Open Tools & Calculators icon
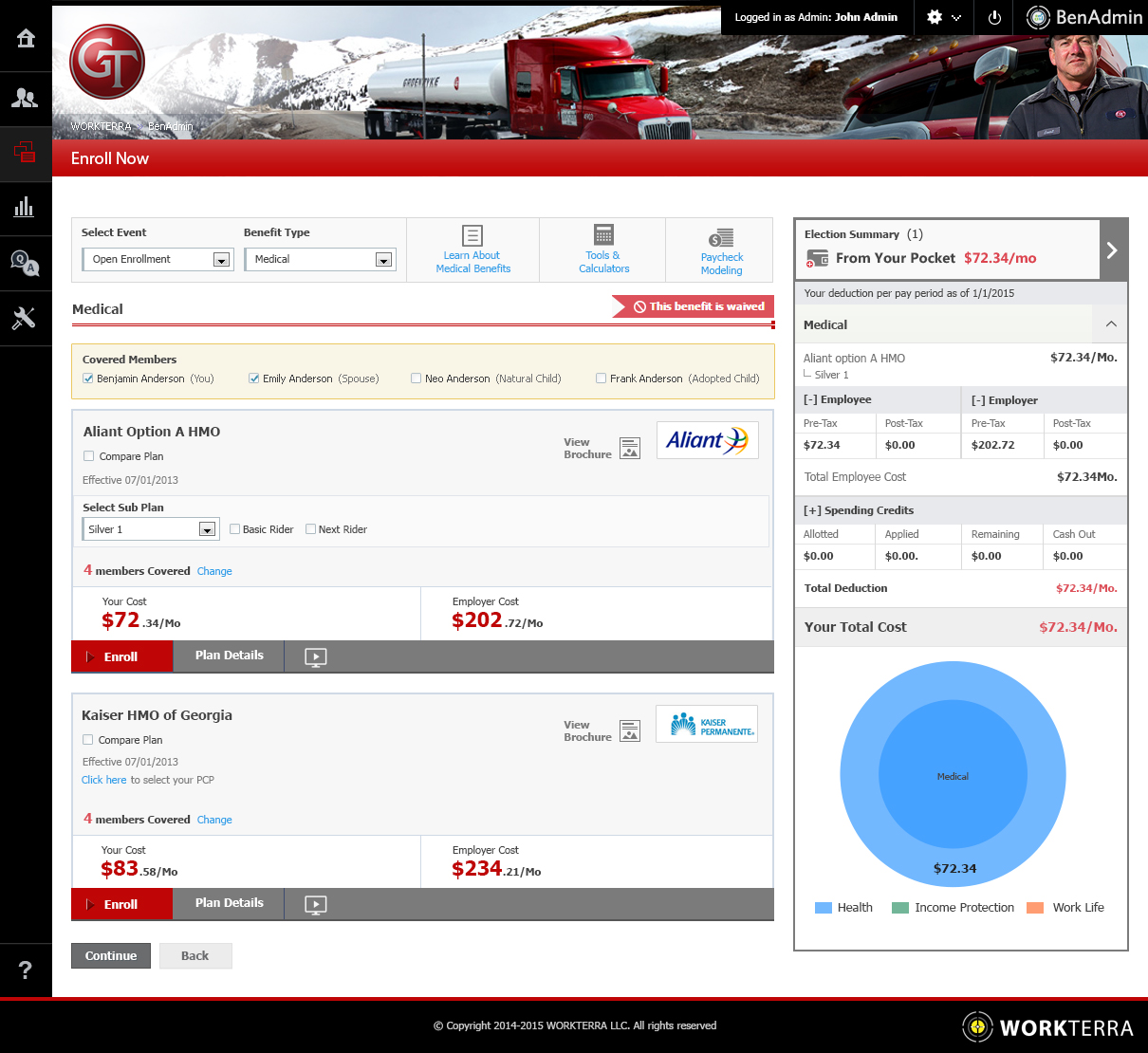1148x1053 pixels. pos(603,235)
